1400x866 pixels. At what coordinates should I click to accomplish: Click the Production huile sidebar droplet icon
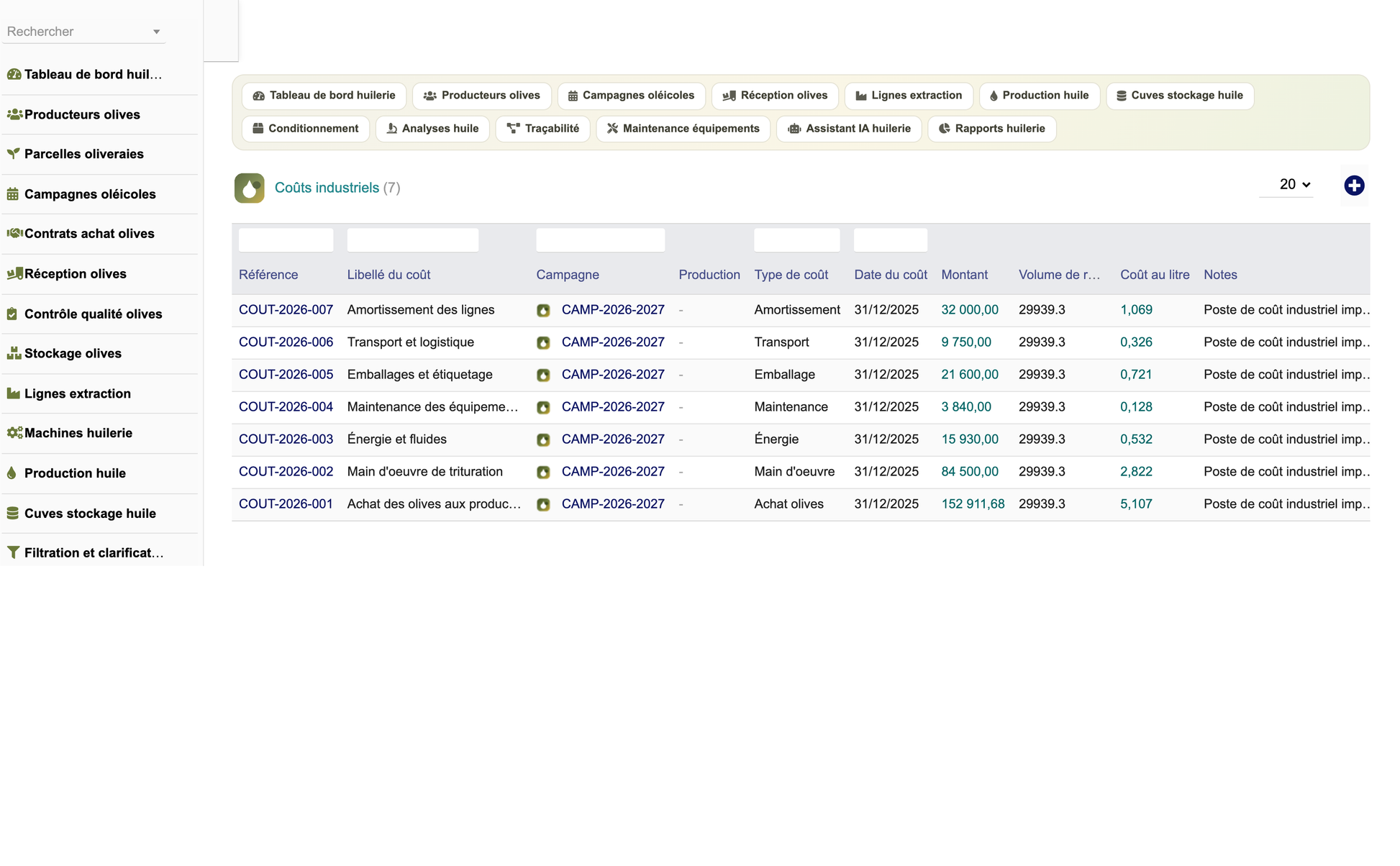click(12, 473)
